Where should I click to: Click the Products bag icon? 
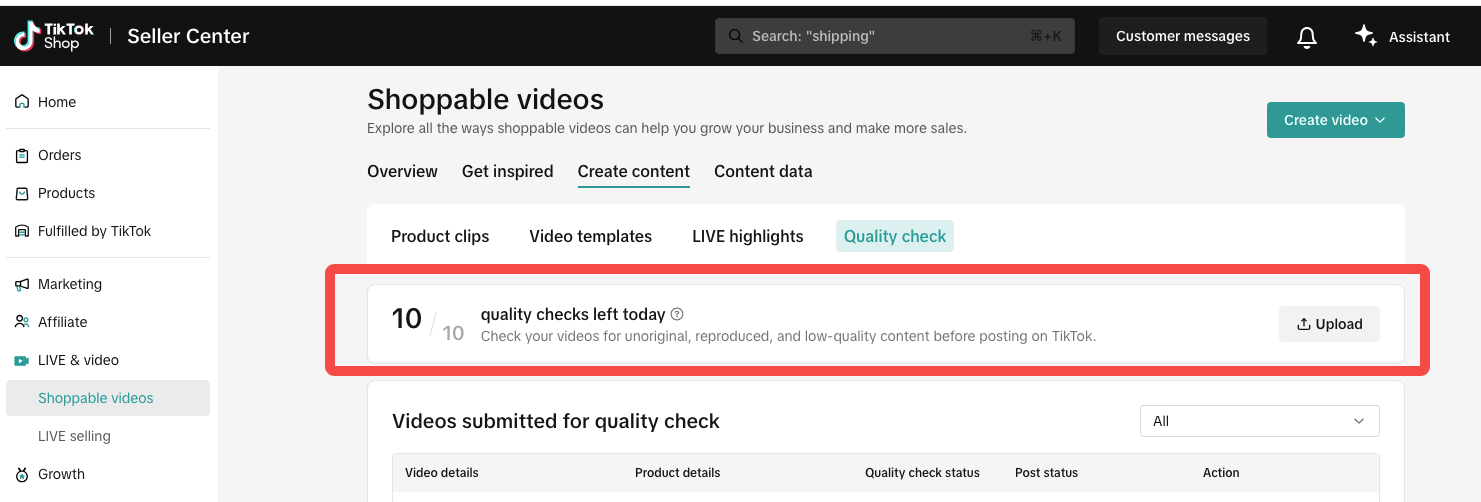point(22,193)
